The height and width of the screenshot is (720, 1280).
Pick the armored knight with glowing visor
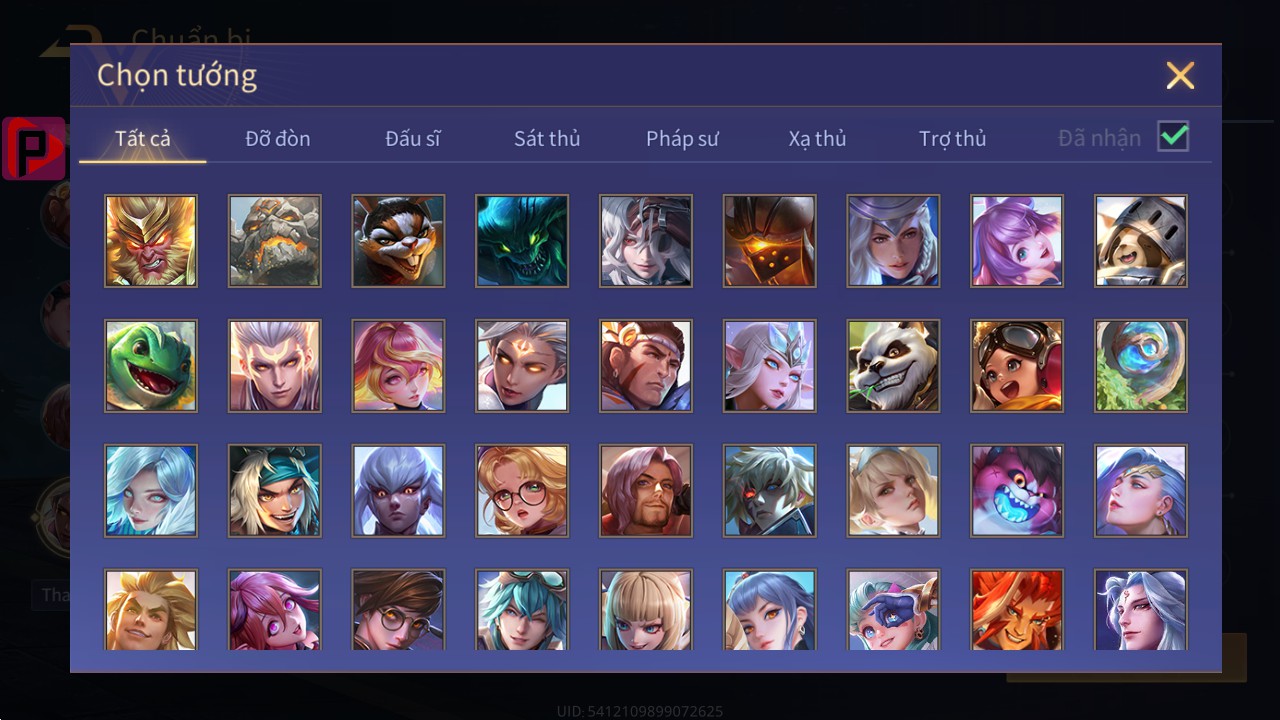pos(769,241)
